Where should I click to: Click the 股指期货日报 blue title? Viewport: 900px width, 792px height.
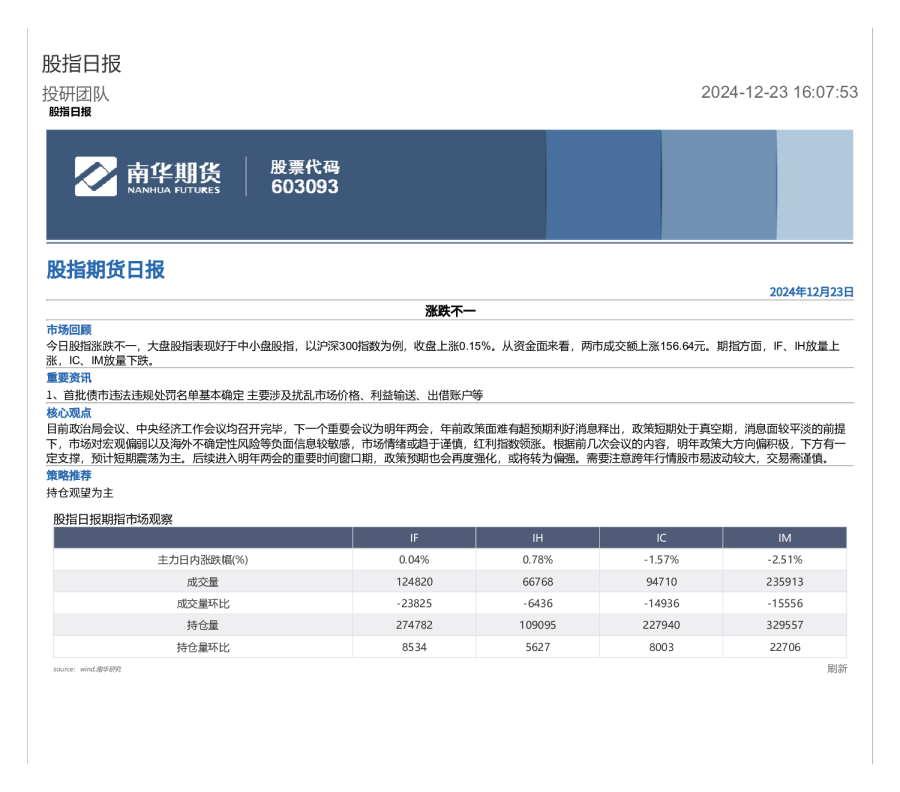click(106, 270)
